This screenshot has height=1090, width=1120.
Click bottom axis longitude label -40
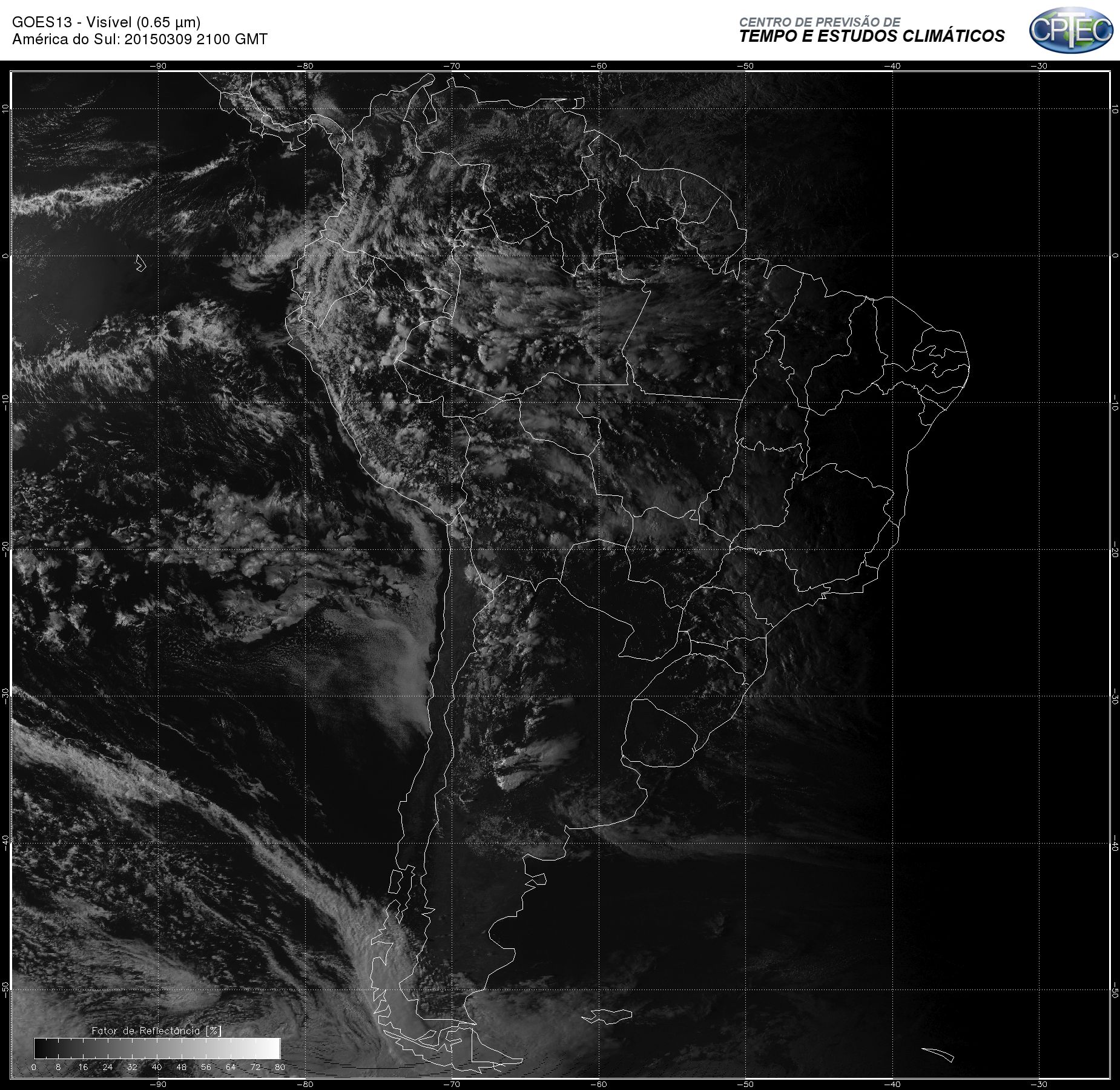tap(892, 1085)
